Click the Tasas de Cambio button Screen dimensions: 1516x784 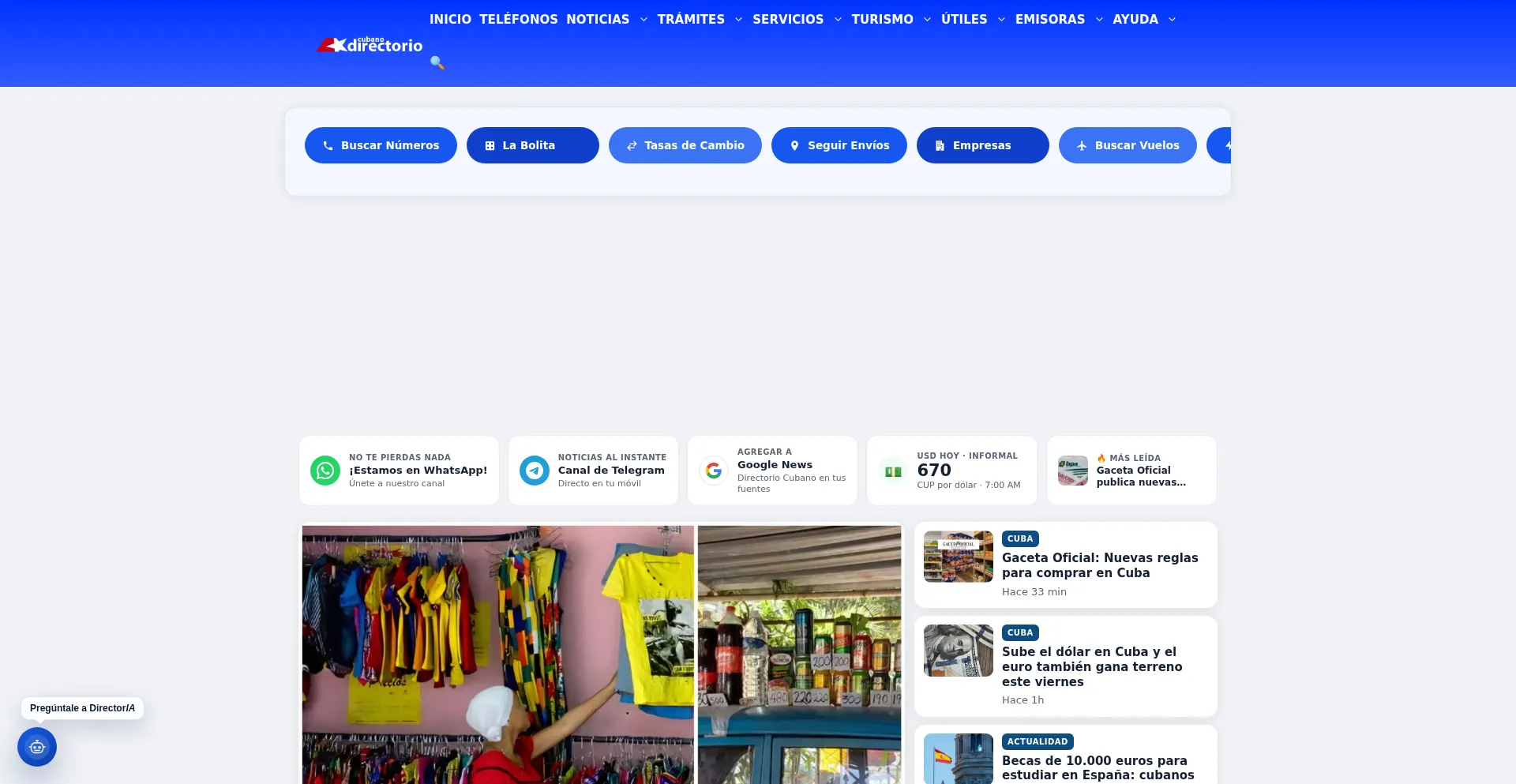click(685, 145)
